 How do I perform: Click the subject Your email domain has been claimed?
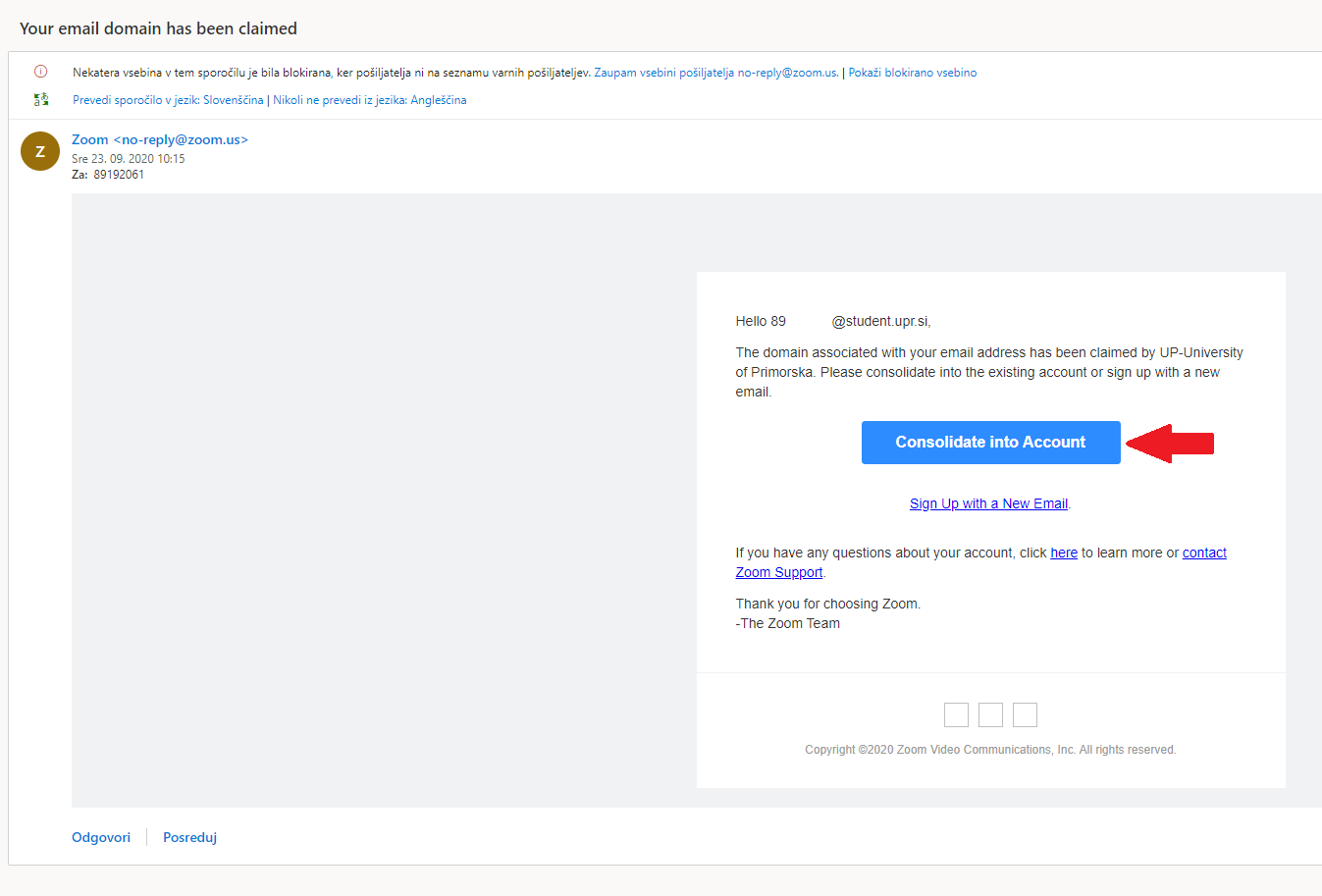pos(158,28)
